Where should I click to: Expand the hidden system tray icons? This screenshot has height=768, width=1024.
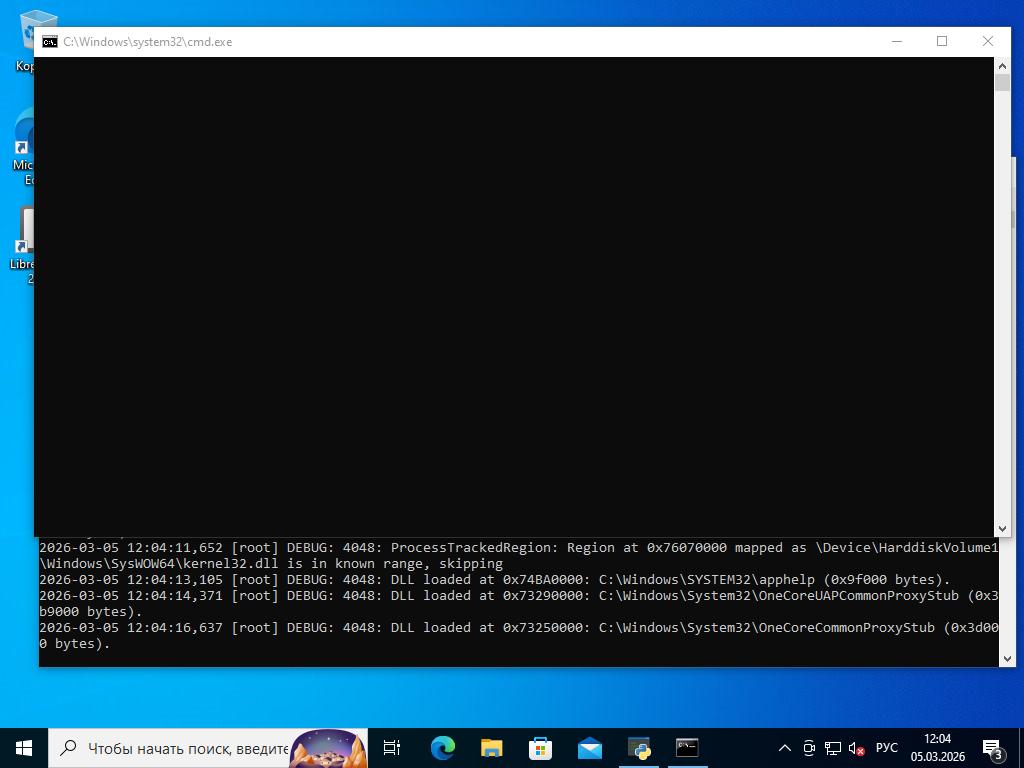pos(785,748)
